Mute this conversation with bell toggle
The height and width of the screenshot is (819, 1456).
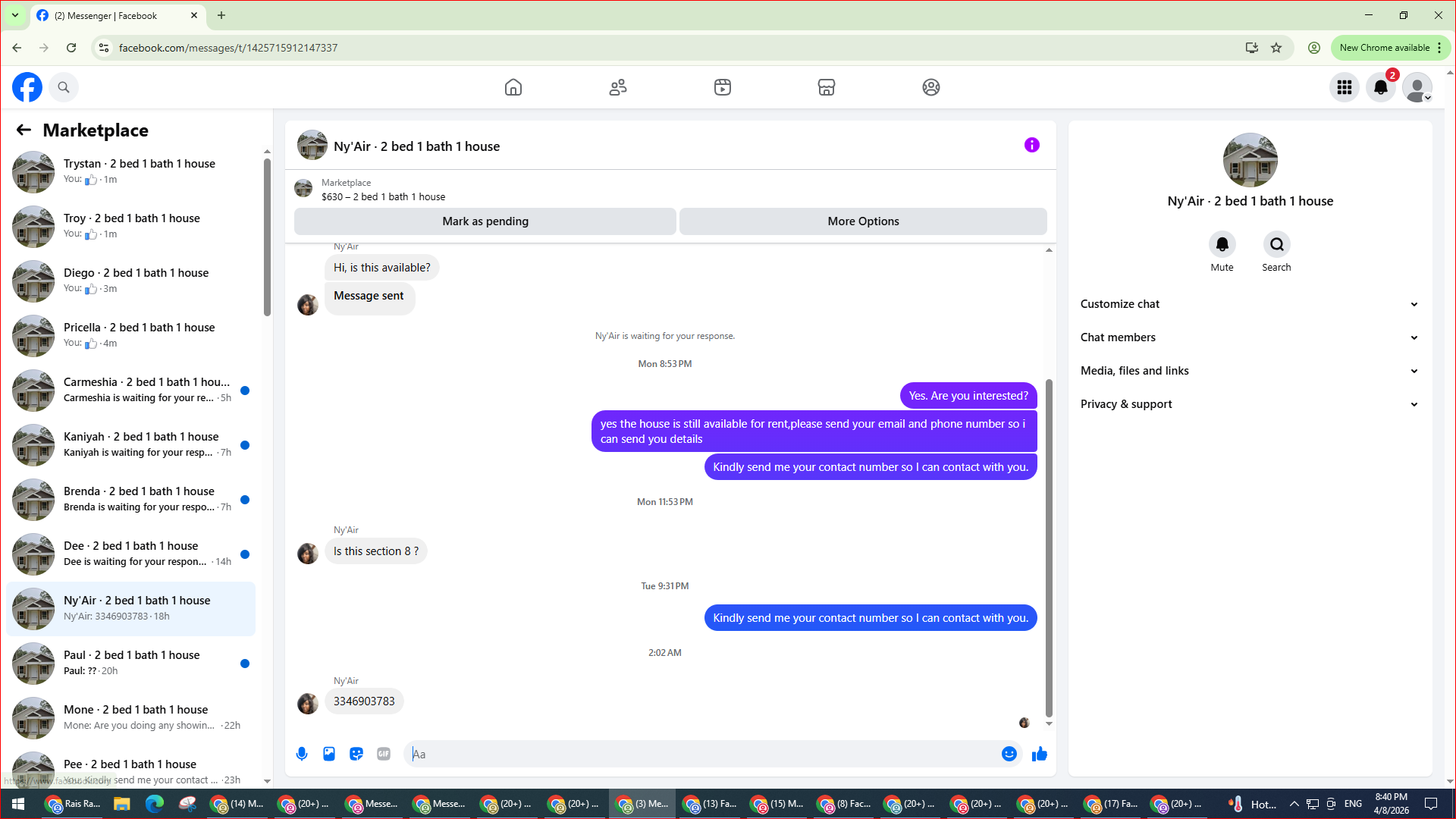[x=1222, y=244]
